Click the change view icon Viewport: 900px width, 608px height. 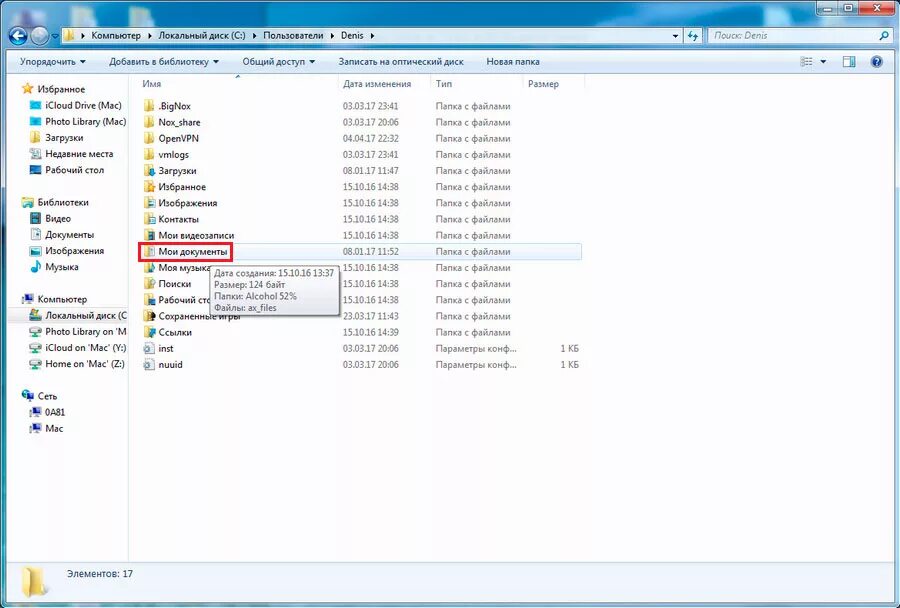click(806, 61)
